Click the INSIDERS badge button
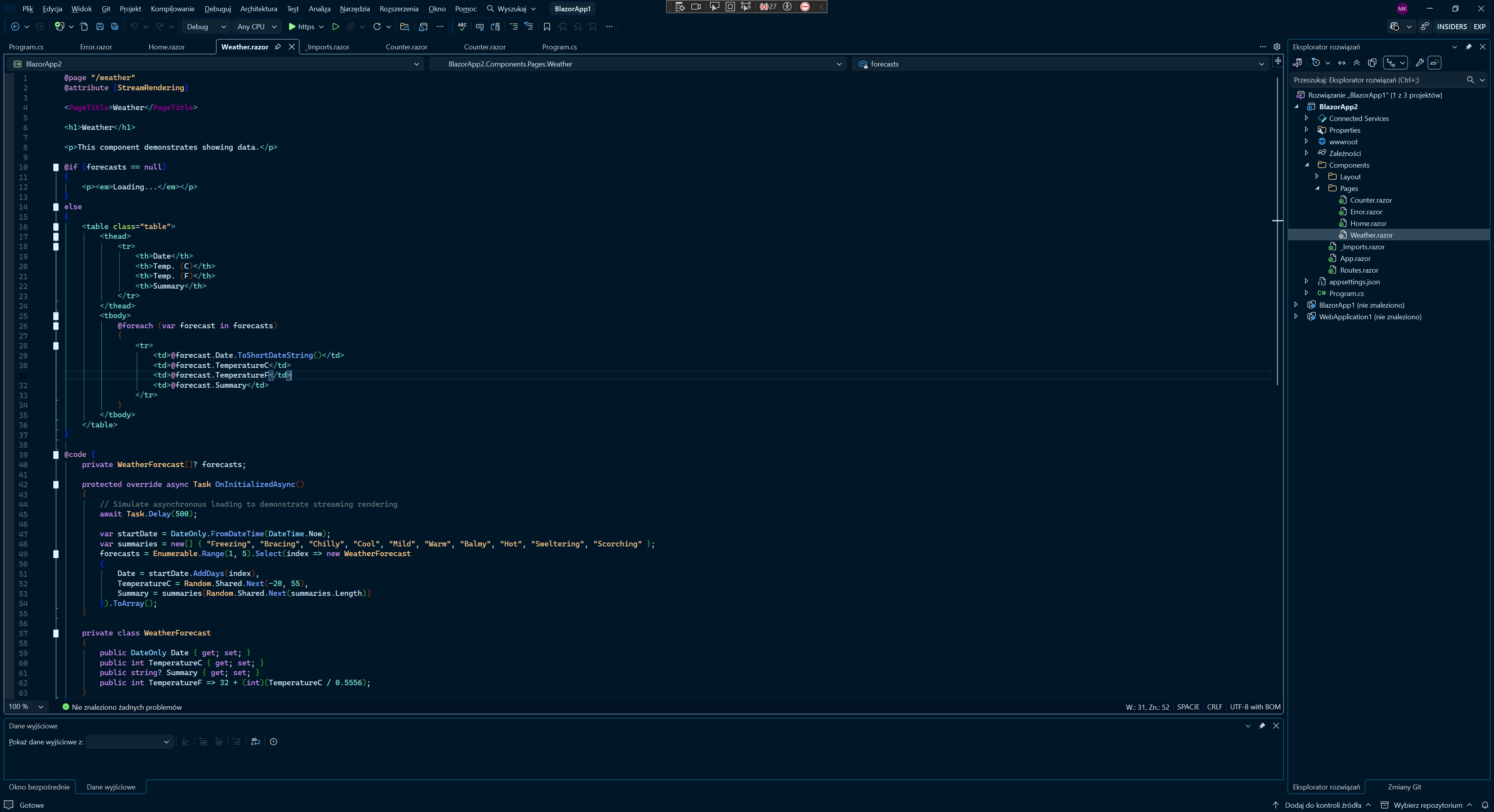 click(x=1452, y=27)
